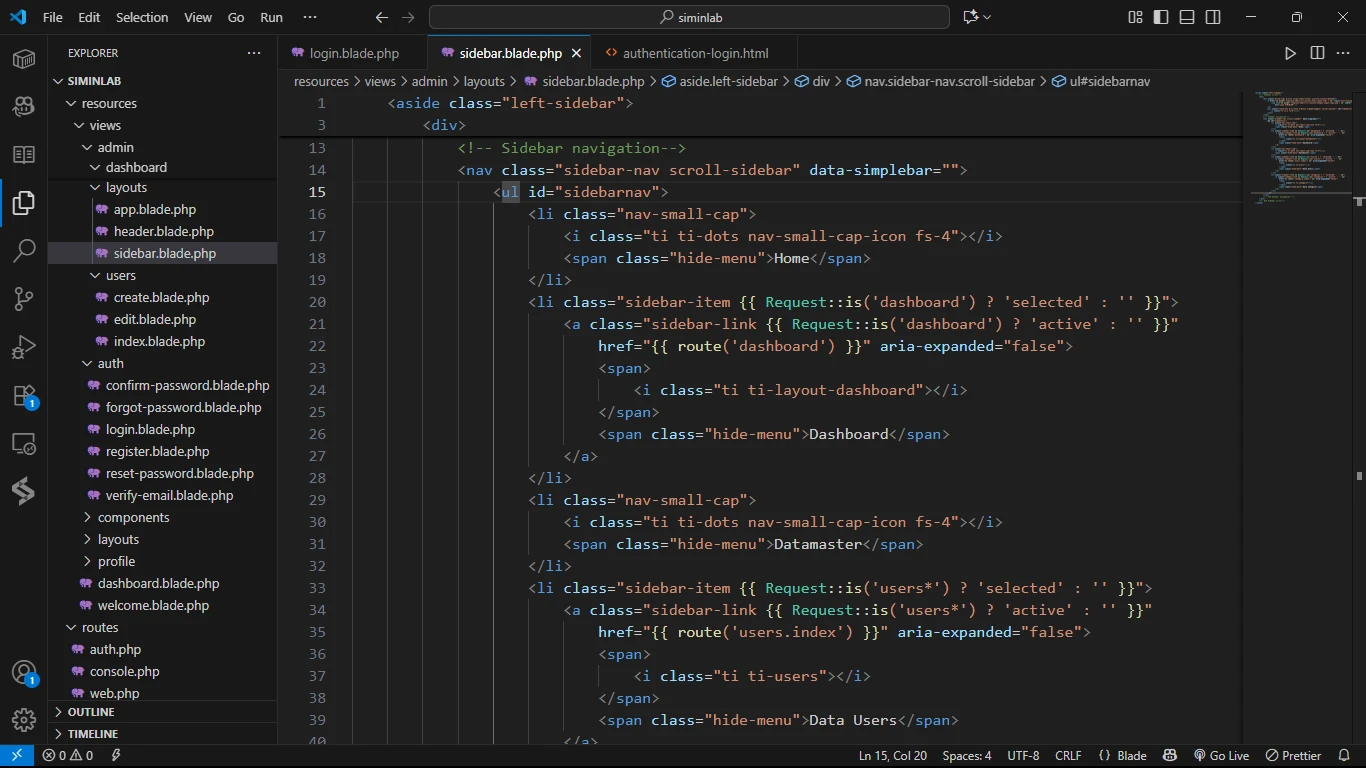1366x768 pixels.
Task: Open the Manage gear settings icon
Action: [24, 720]
